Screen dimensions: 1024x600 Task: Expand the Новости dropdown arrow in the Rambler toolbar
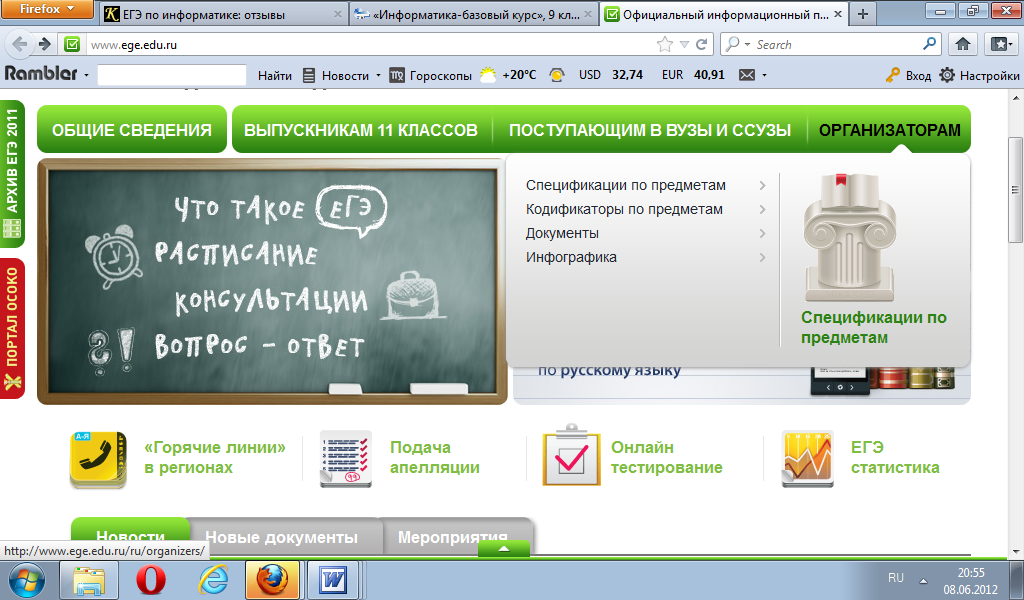click(378, 75)
